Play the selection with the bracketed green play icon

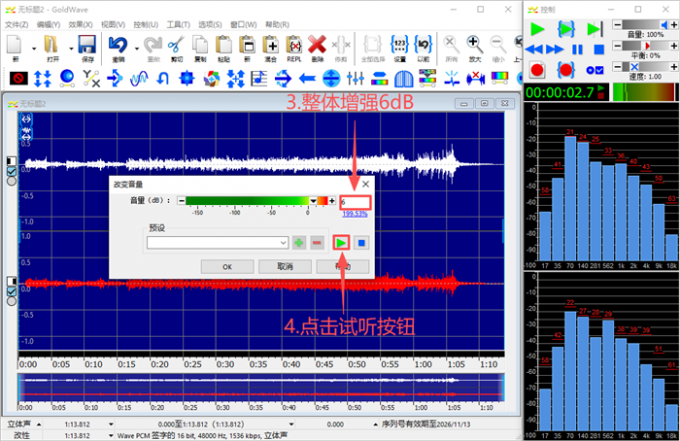(566, 29)
